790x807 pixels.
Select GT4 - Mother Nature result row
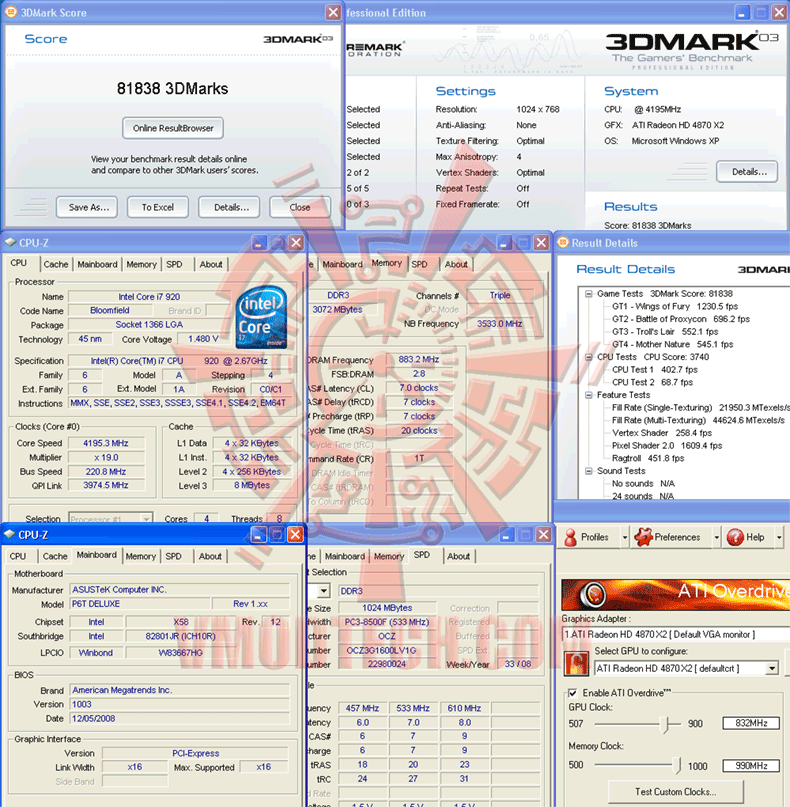(x=672, y=344)
